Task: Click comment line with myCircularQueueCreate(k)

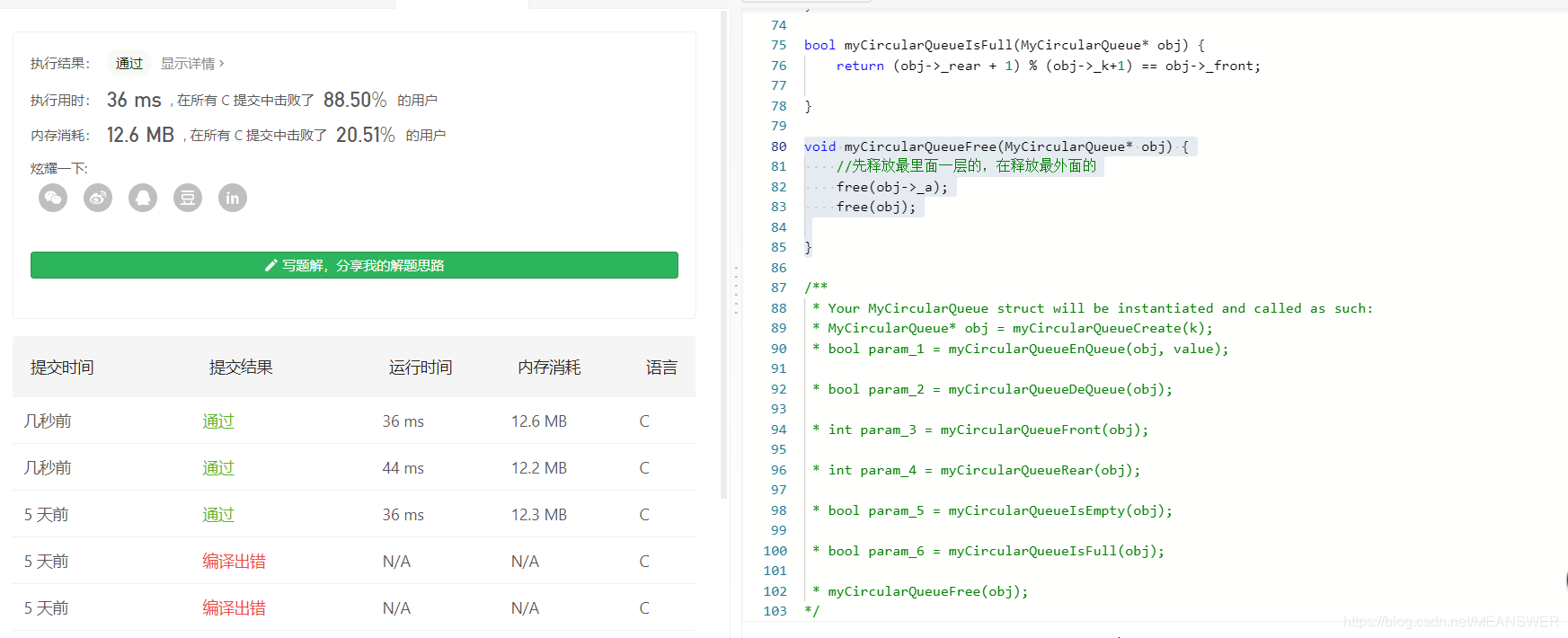Action: 1013,328
